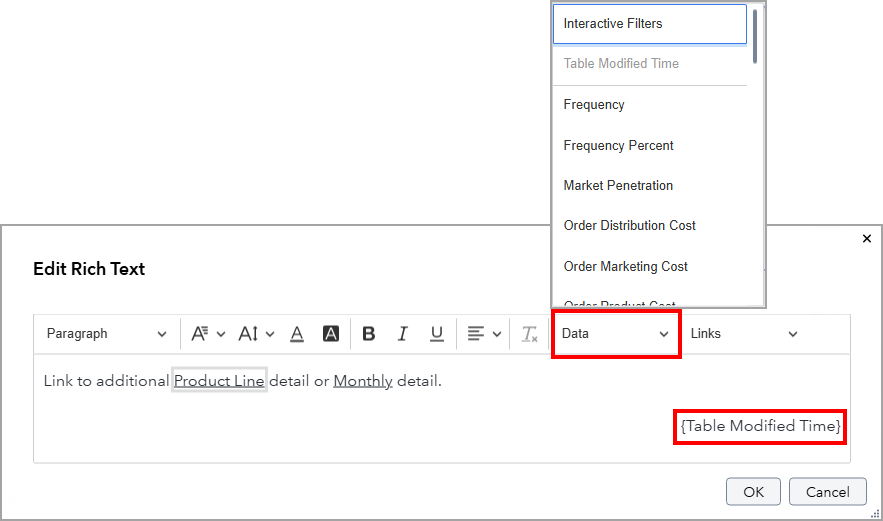
Task: Select Market Penetration item
Action: click(x=618, y=185)
